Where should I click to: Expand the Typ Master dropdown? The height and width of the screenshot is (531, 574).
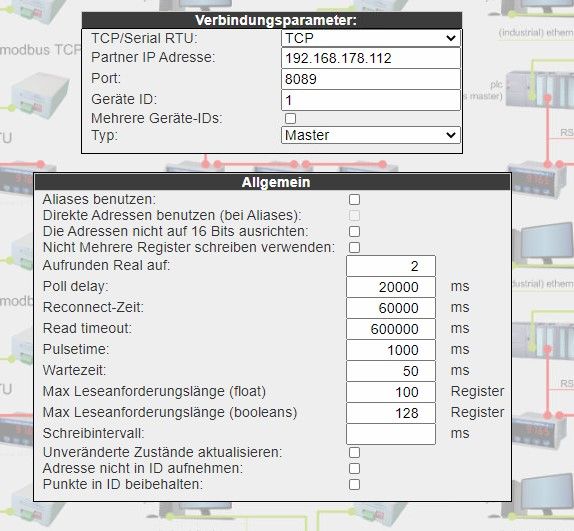point(370,135)
